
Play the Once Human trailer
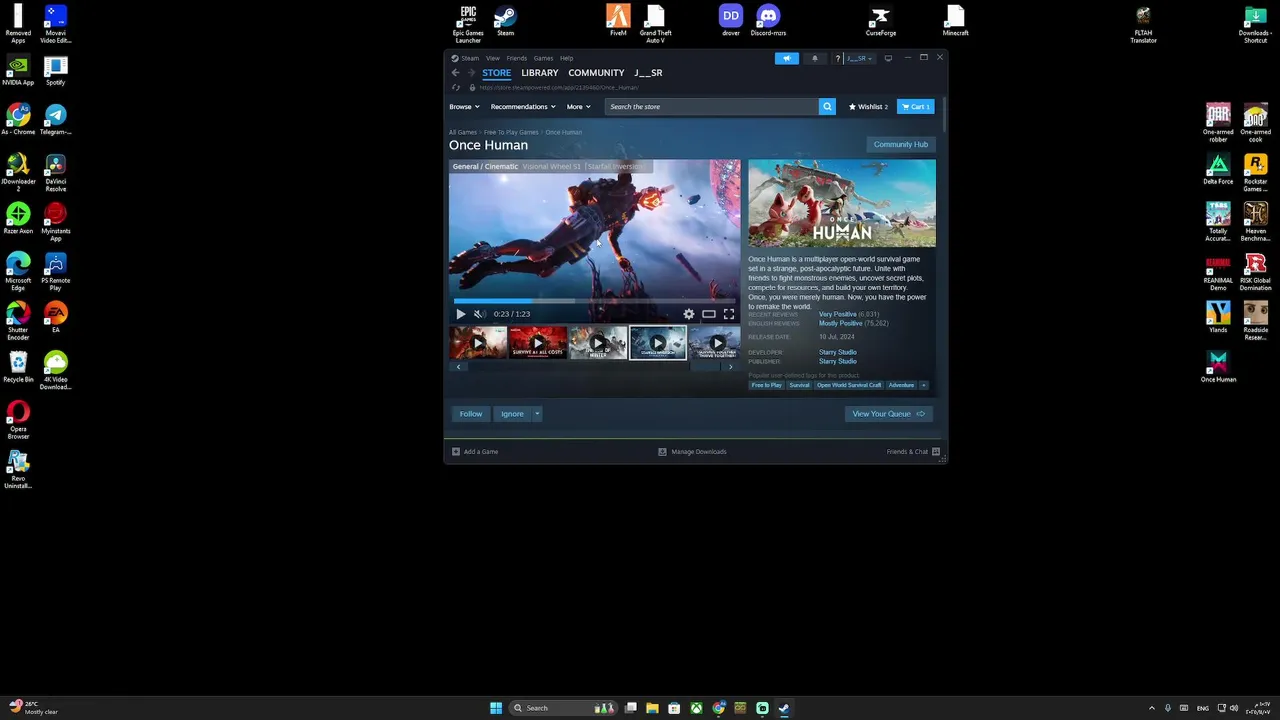pos(461,314)
